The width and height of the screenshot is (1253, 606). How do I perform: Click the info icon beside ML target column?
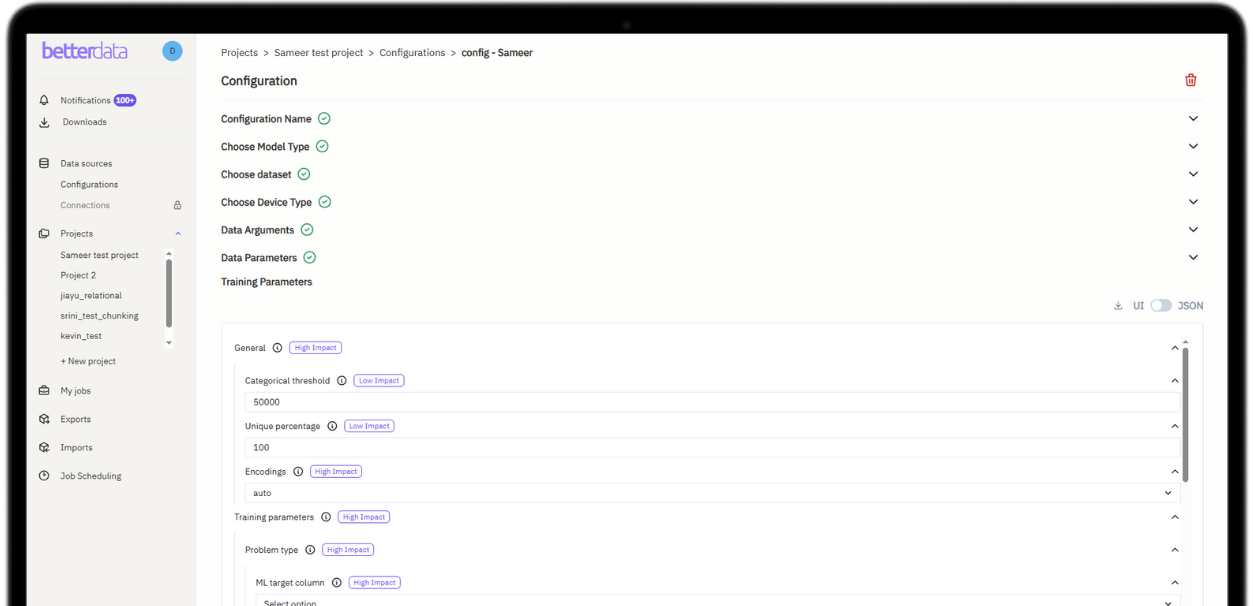click(x=336, y=582)
